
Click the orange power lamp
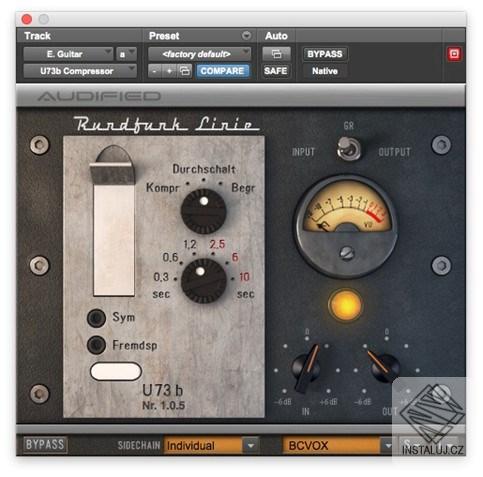click(x=346, y=305)
